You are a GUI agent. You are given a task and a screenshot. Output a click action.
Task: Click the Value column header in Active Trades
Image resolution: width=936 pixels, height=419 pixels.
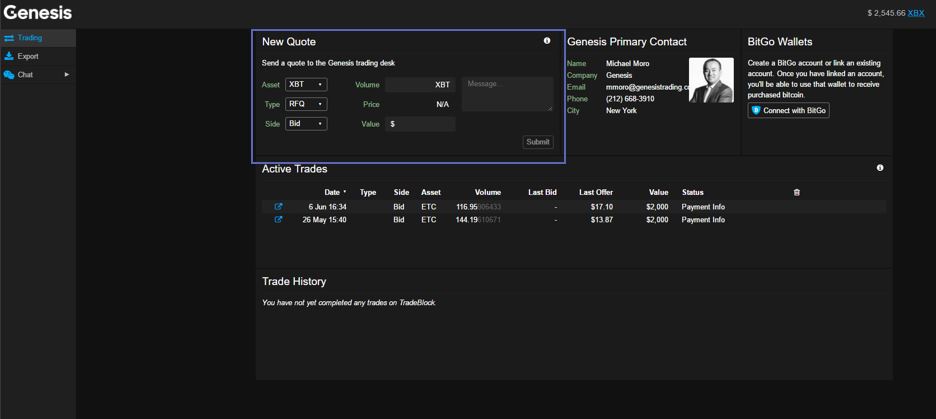[659, 192]
